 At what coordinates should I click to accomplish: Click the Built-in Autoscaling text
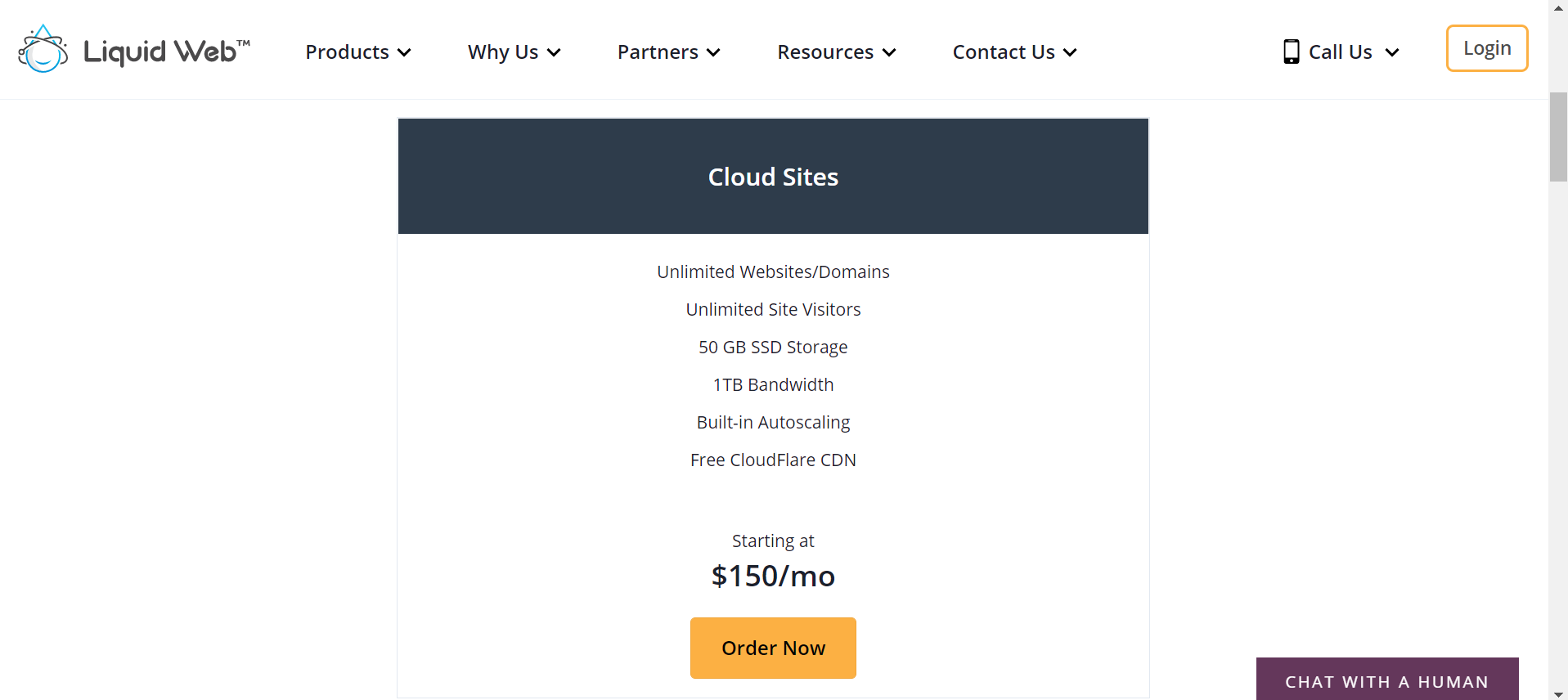[x=773, y=422]
